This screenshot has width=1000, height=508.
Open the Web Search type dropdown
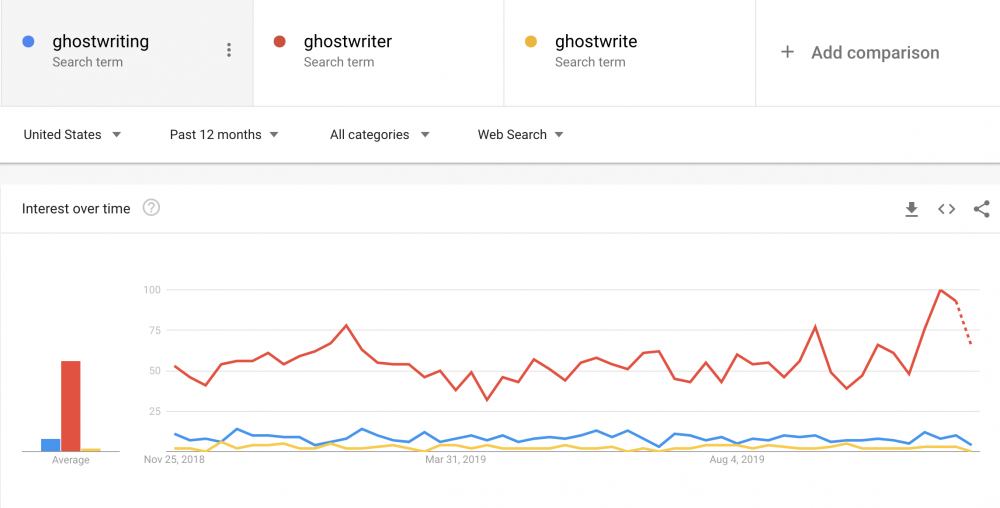point(520,135)
